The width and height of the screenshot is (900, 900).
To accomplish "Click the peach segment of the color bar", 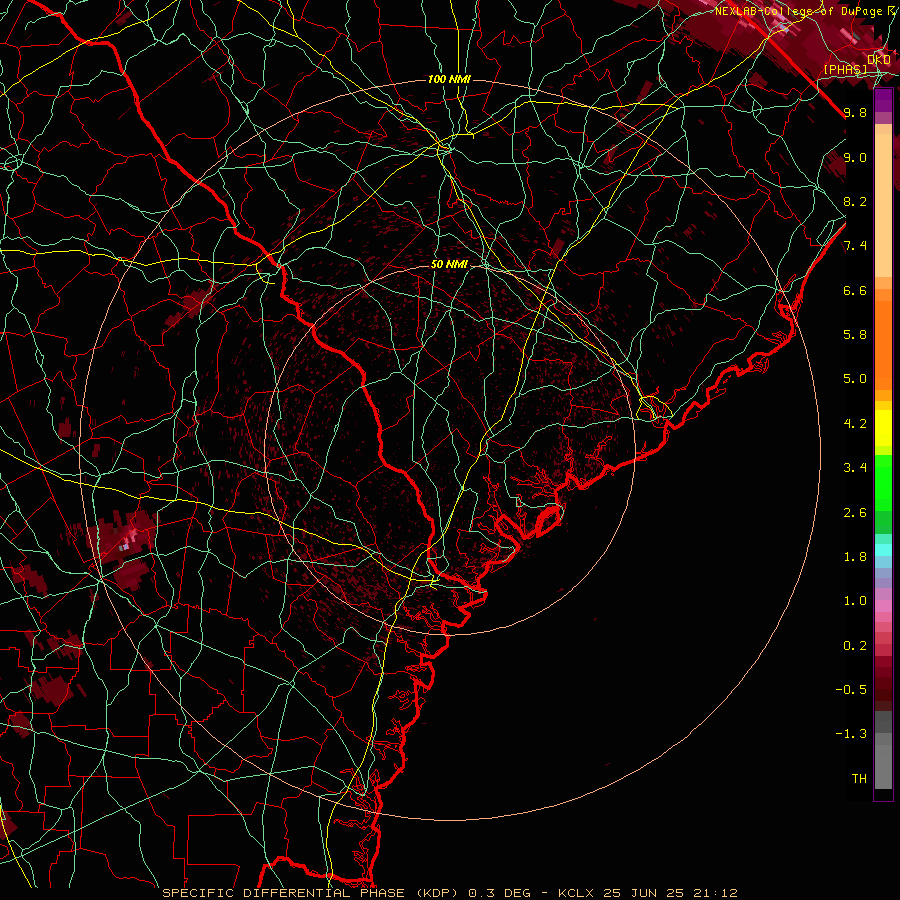I will point(883,205).
